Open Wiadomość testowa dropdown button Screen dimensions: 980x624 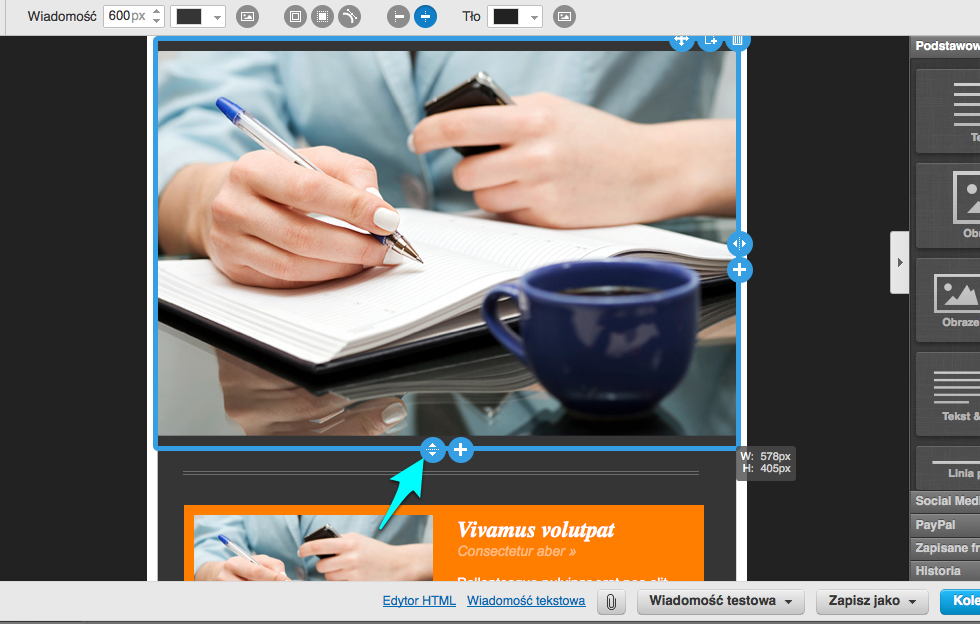721,601
